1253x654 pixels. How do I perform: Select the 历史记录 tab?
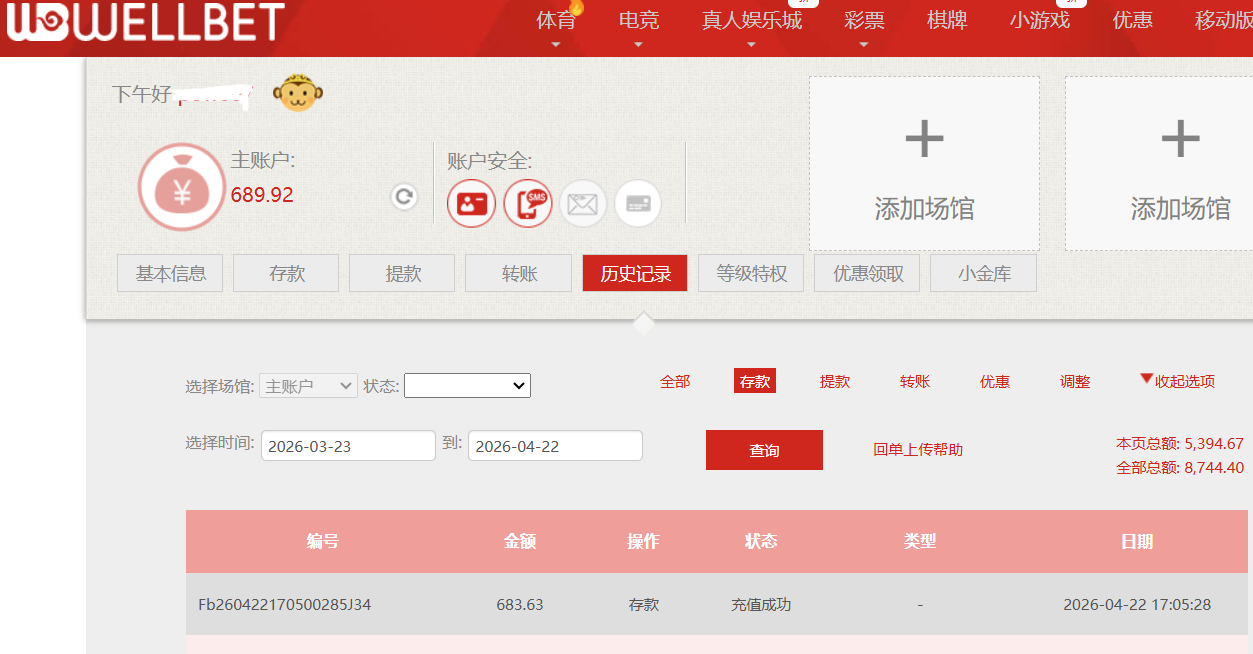point(635,273)
